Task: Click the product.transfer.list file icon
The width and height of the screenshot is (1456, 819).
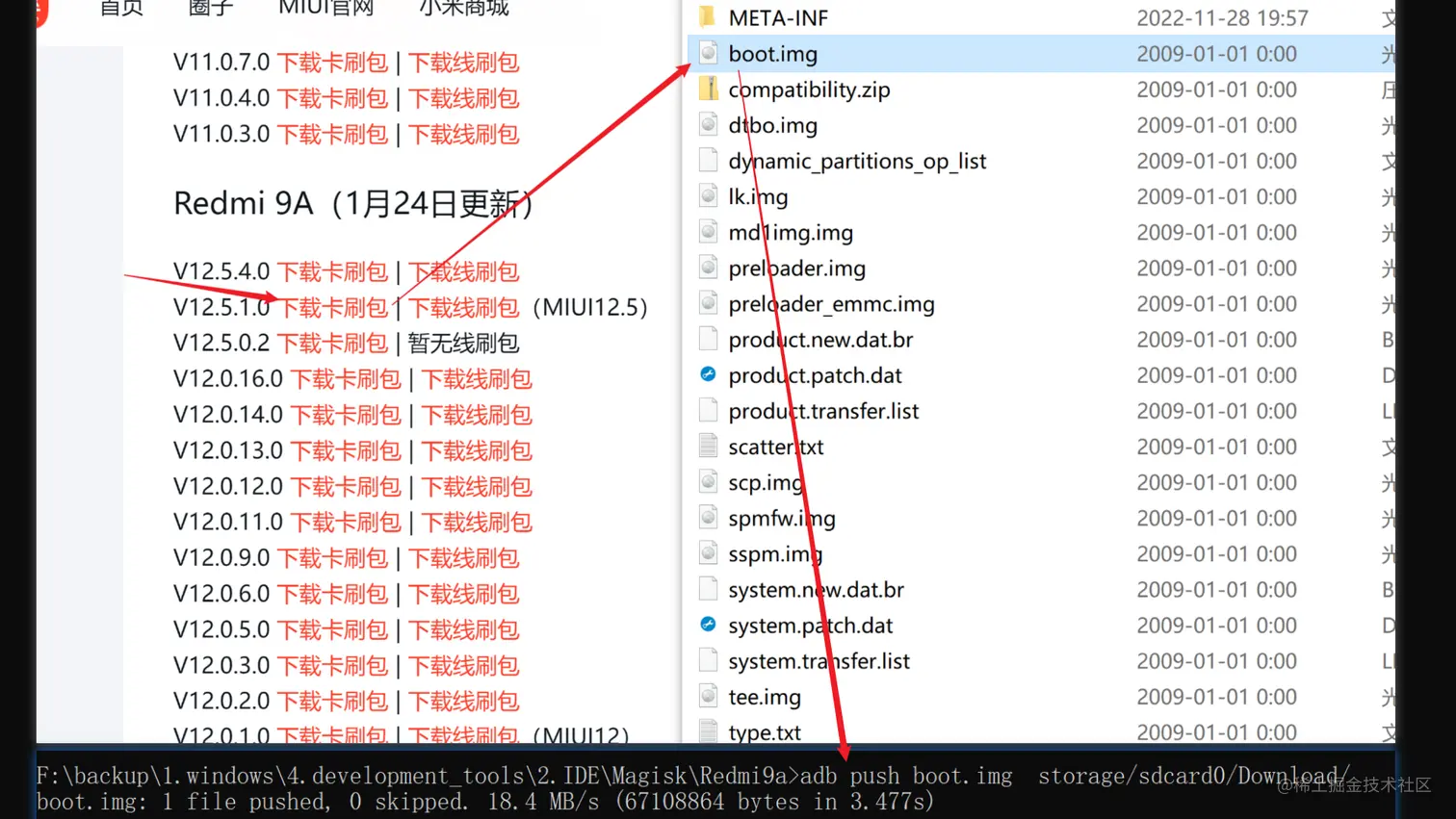Action: click(708, 411)
